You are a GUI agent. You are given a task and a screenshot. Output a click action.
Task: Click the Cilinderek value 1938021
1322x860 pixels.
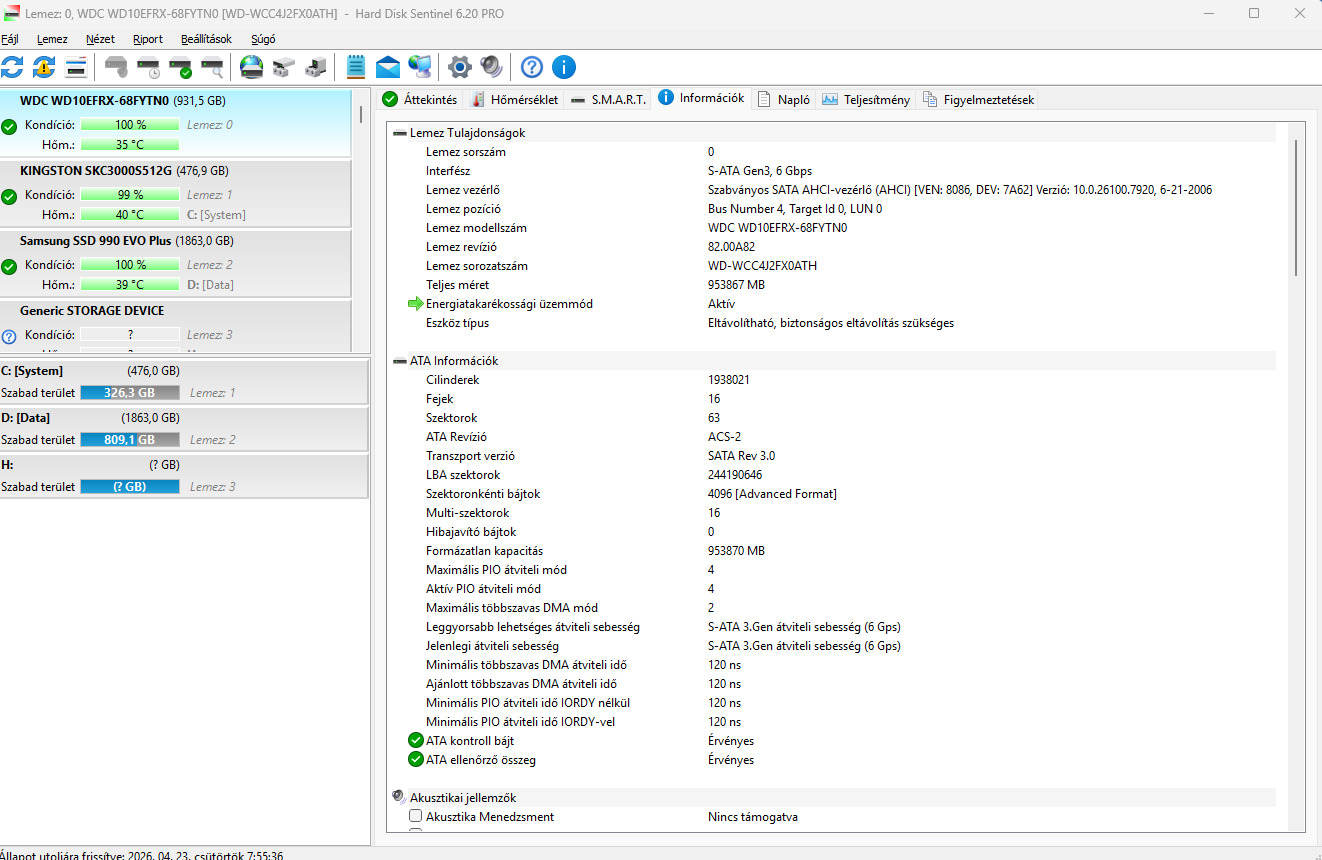729,380
